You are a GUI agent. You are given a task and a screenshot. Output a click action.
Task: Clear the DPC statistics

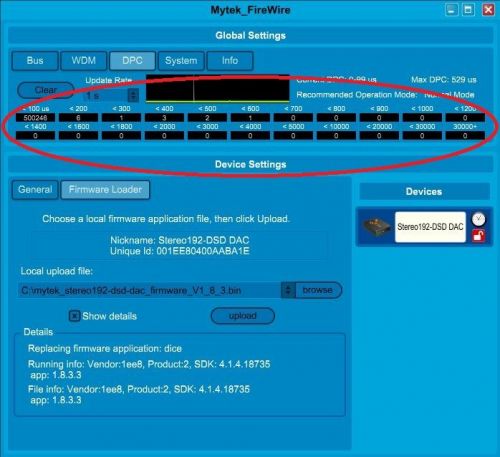[x=46, y=90]
